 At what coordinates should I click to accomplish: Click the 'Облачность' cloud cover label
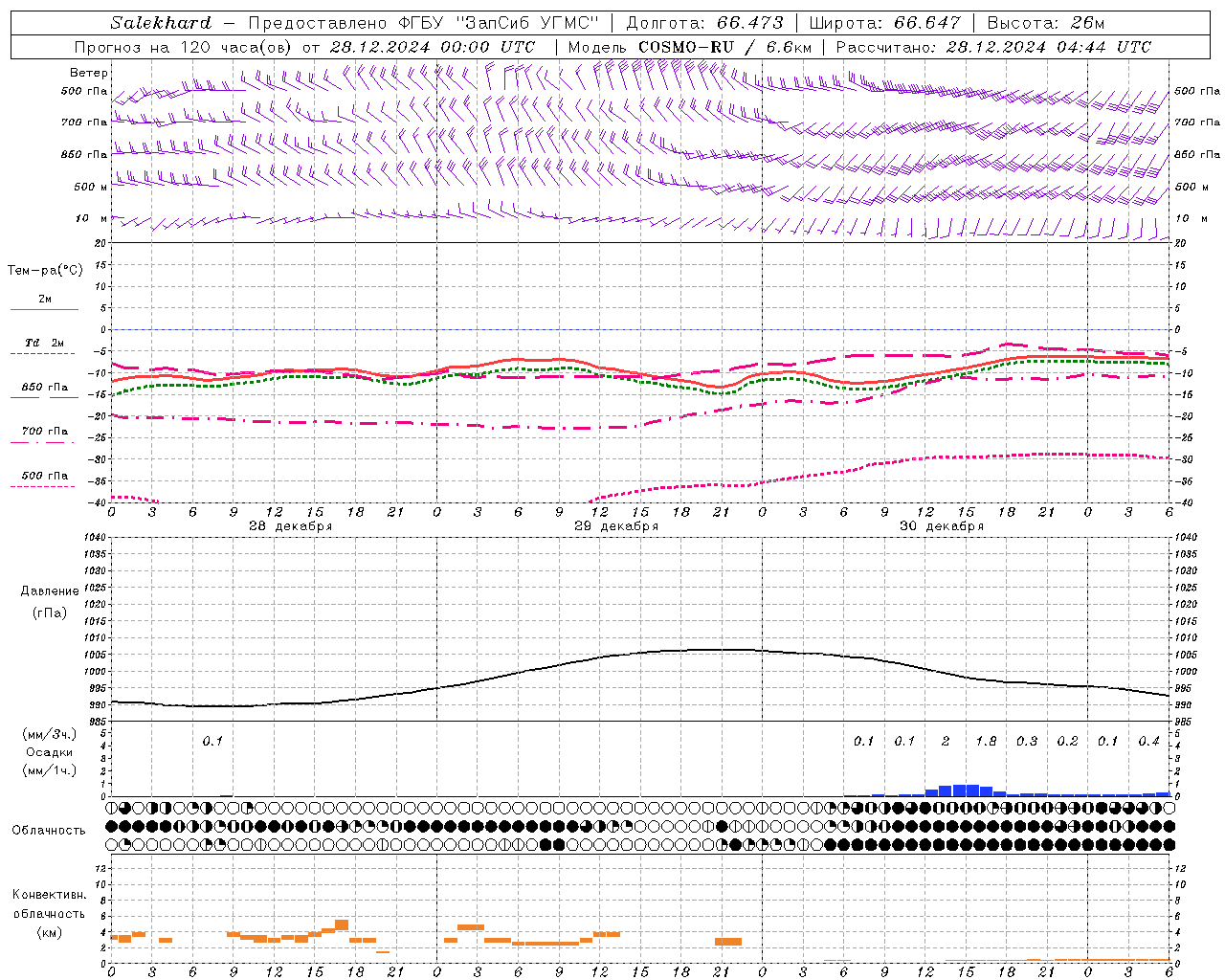coord(49,831)
